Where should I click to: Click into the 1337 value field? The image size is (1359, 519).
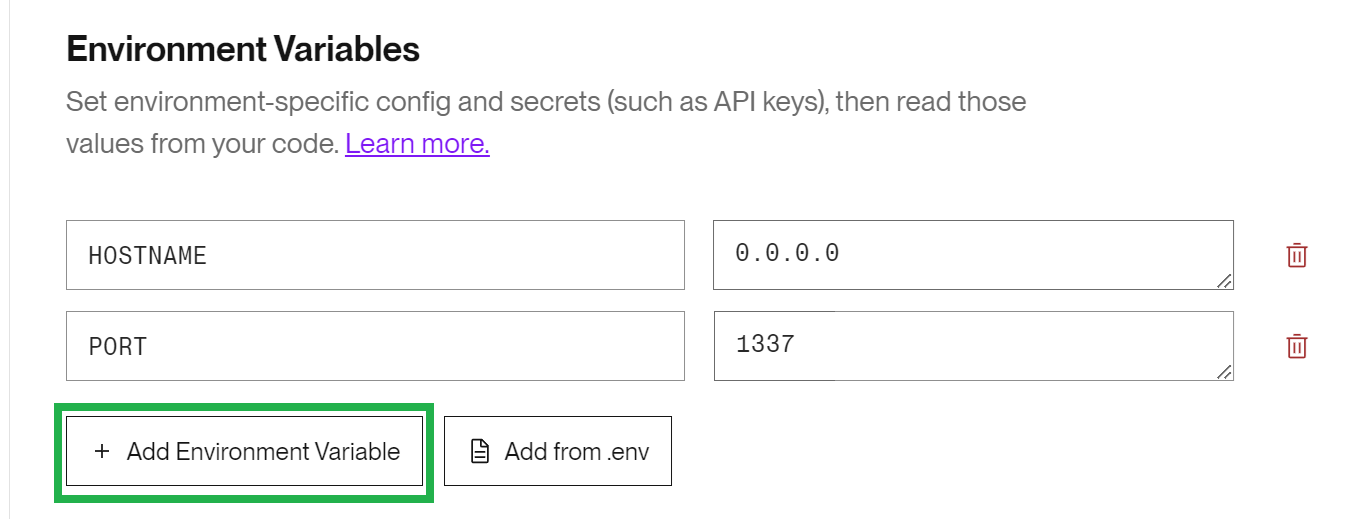point(973,346)
